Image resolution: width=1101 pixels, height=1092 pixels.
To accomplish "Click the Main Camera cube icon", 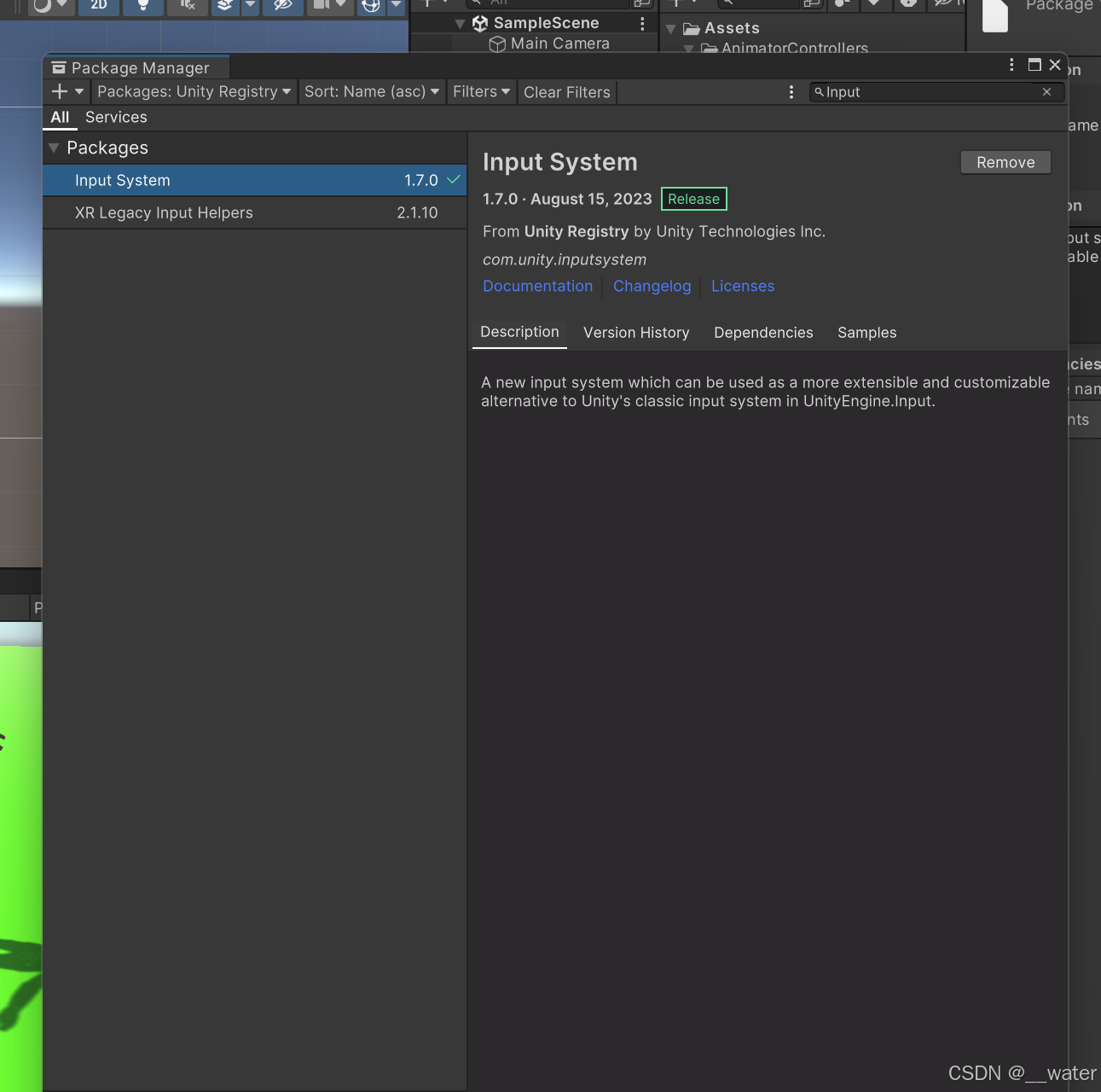I will (497, 44).
